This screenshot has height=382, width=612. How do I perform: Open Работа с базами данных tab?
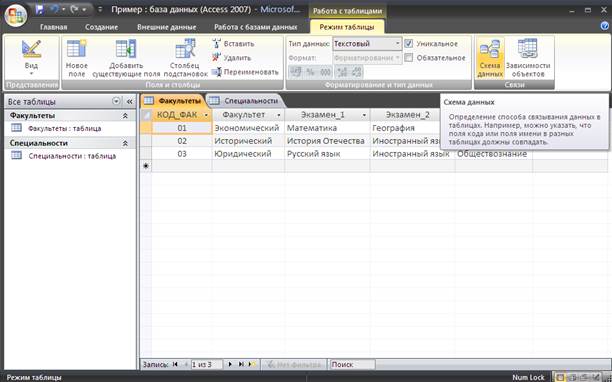256,27
